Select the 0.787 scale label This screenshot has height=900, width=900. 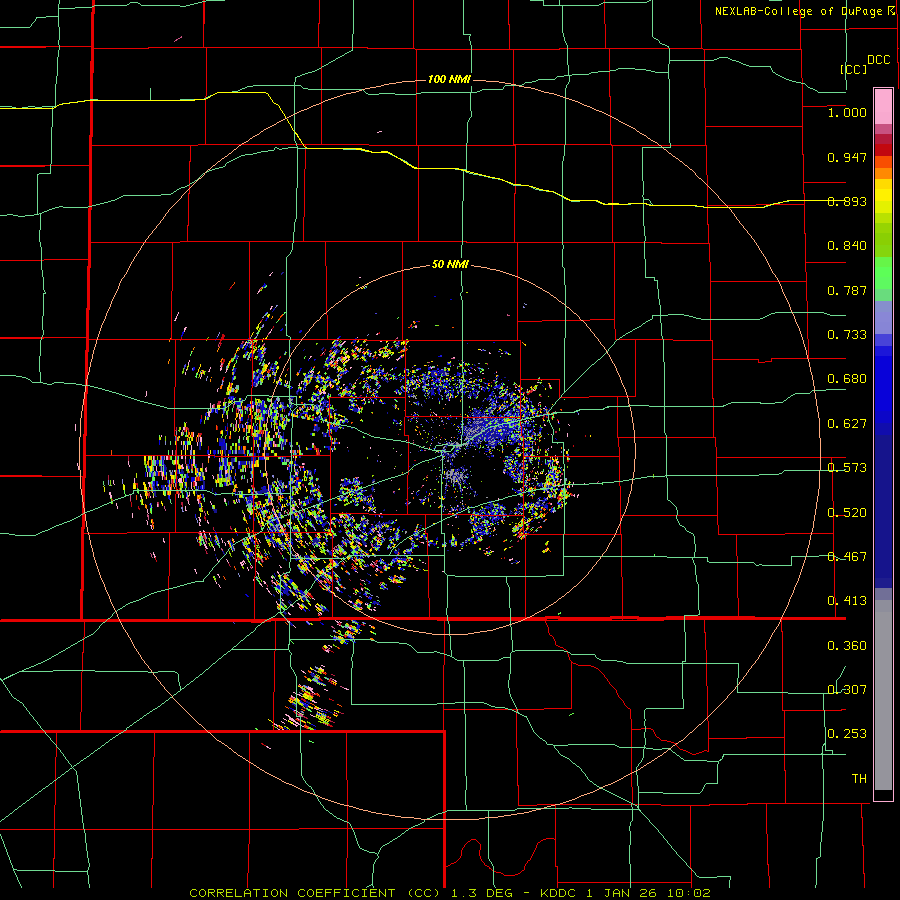847,290
